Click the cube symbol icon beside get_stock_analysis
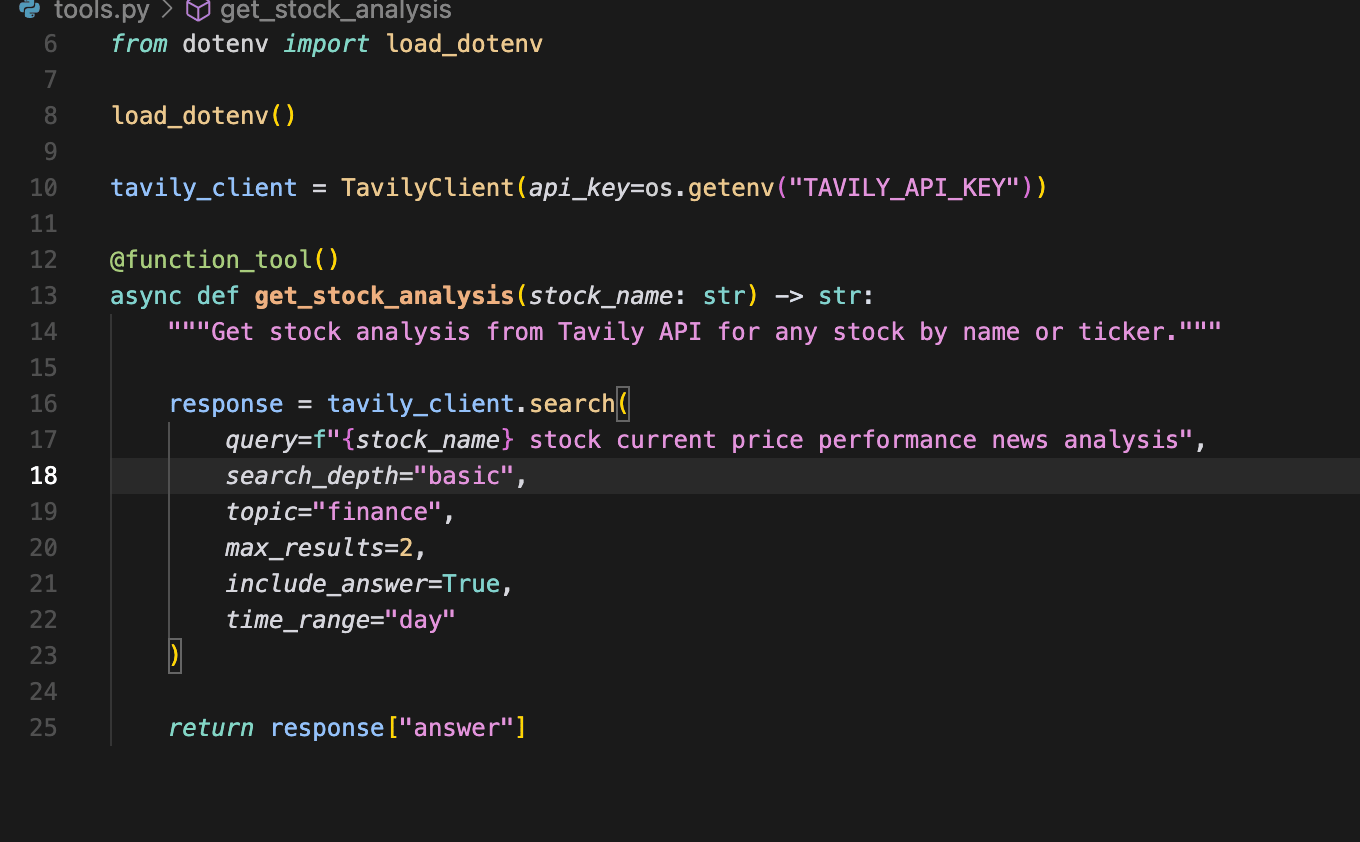Screen dimensions: 1360x842 pyautogui.click(x=199, y=10)
